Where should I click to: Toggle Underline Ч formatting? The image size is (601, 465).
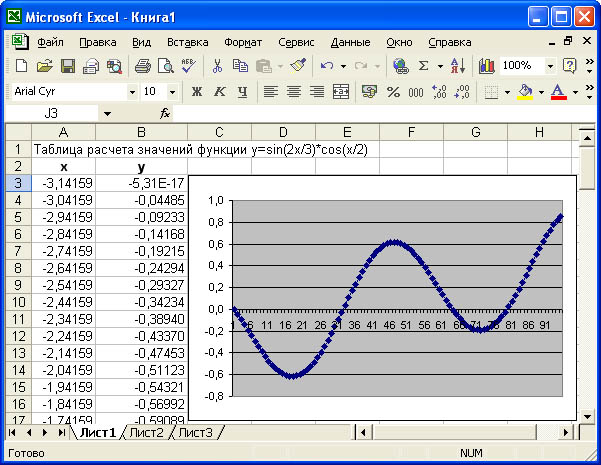click(242, 92)
